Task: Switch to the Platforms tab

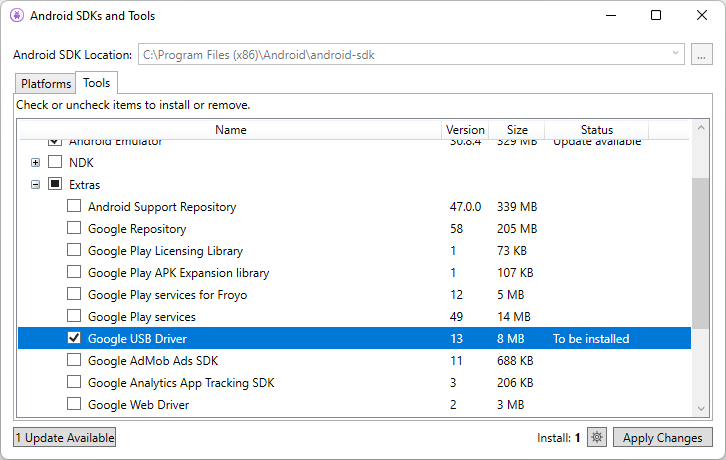Action: click(46, 84)
